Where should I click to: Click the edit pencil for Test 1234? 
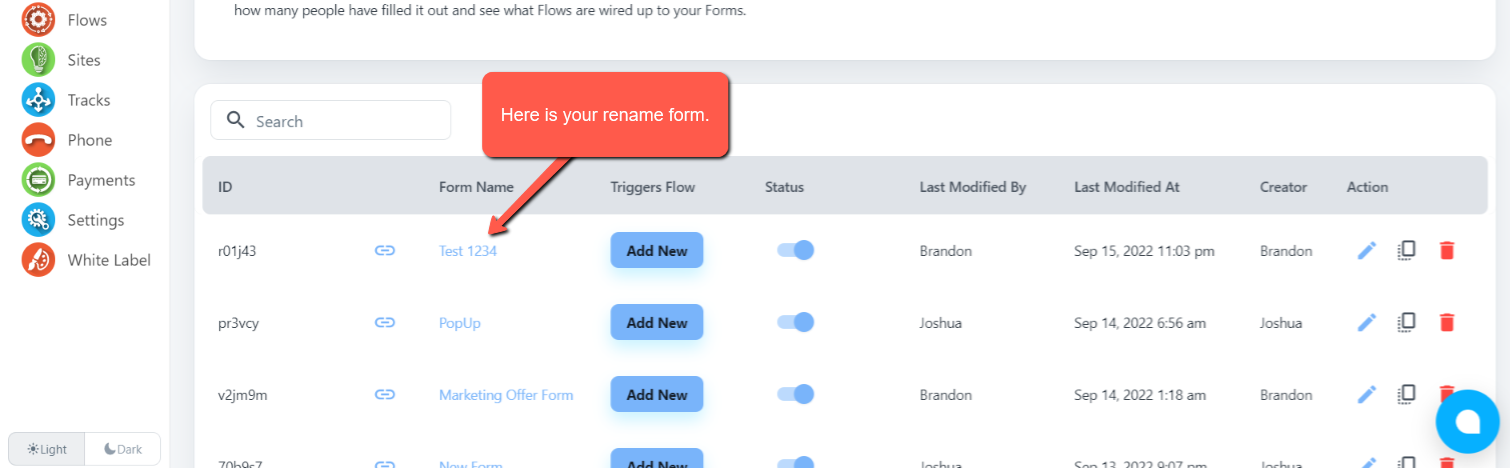pyautogui.click(x=1367, y=251)
